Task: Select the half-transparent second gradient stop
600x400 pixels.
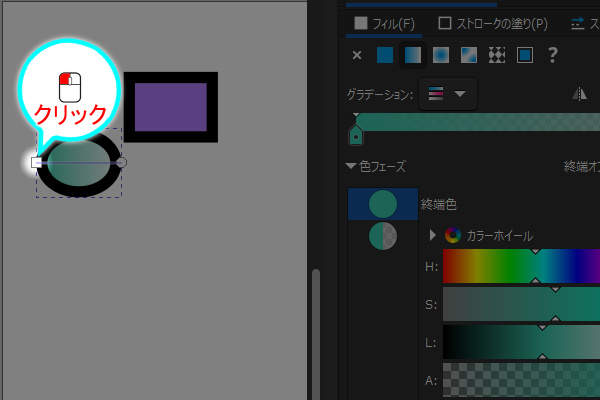Action: coord(383,236)
